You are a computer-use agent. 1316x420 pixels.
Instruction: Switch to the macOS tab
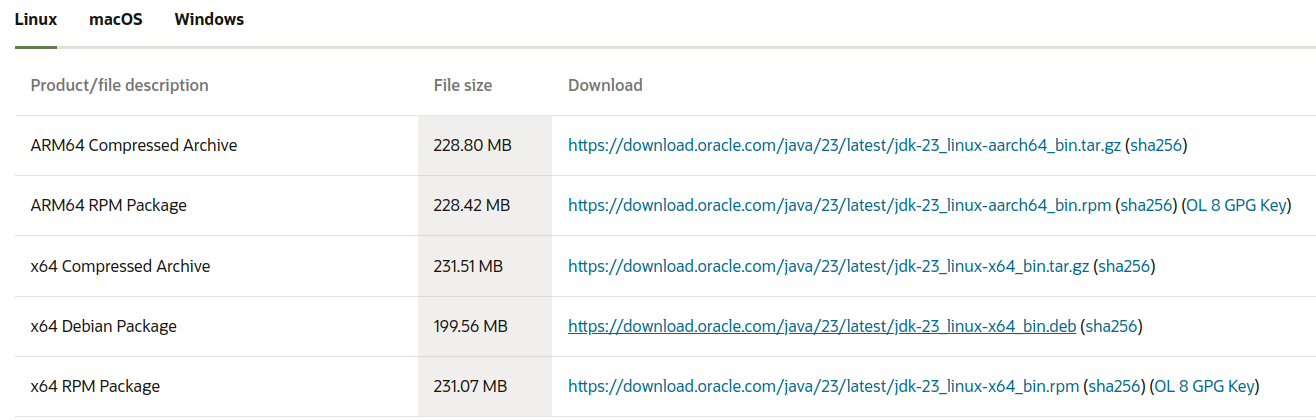point(116,20)
